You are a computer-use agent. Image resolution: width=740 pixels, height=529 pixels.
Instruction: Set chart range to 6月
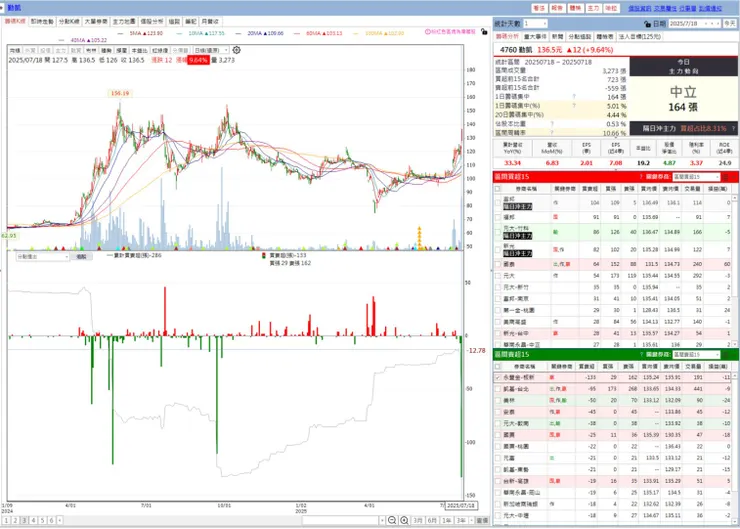[x=432, y=521]
